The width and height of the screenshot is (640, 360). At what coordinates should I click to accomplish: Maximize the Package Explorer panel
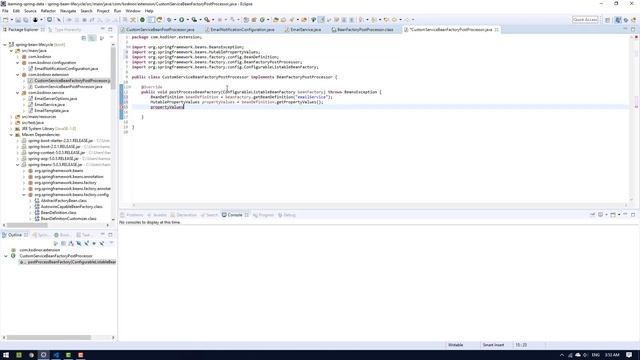pyautogui.click(x=110, y=29)
